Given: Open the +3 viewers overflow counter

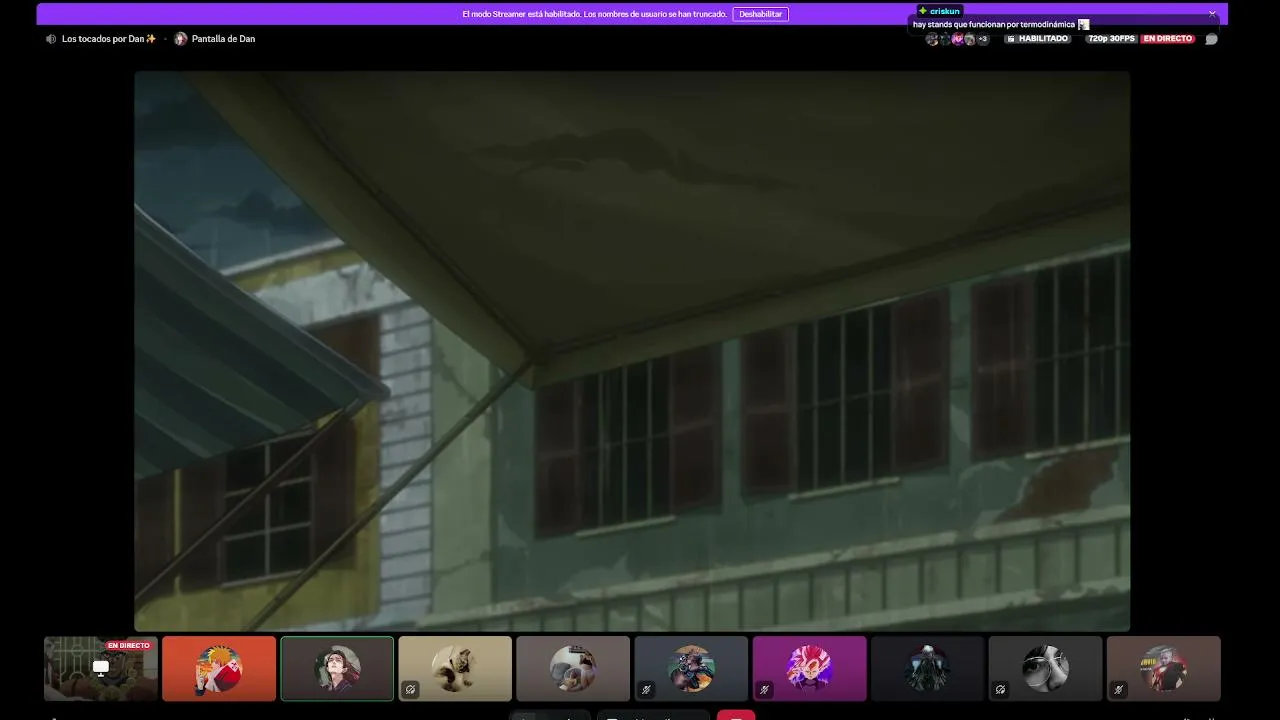Looking at the screenshot, I should (x=982, y=39).
